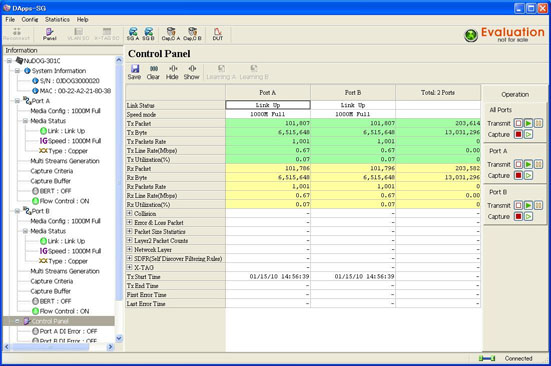The height and width of the screenshot is (366, 551).
Task: Stop capture on Port A
Action: click(518, 175)
